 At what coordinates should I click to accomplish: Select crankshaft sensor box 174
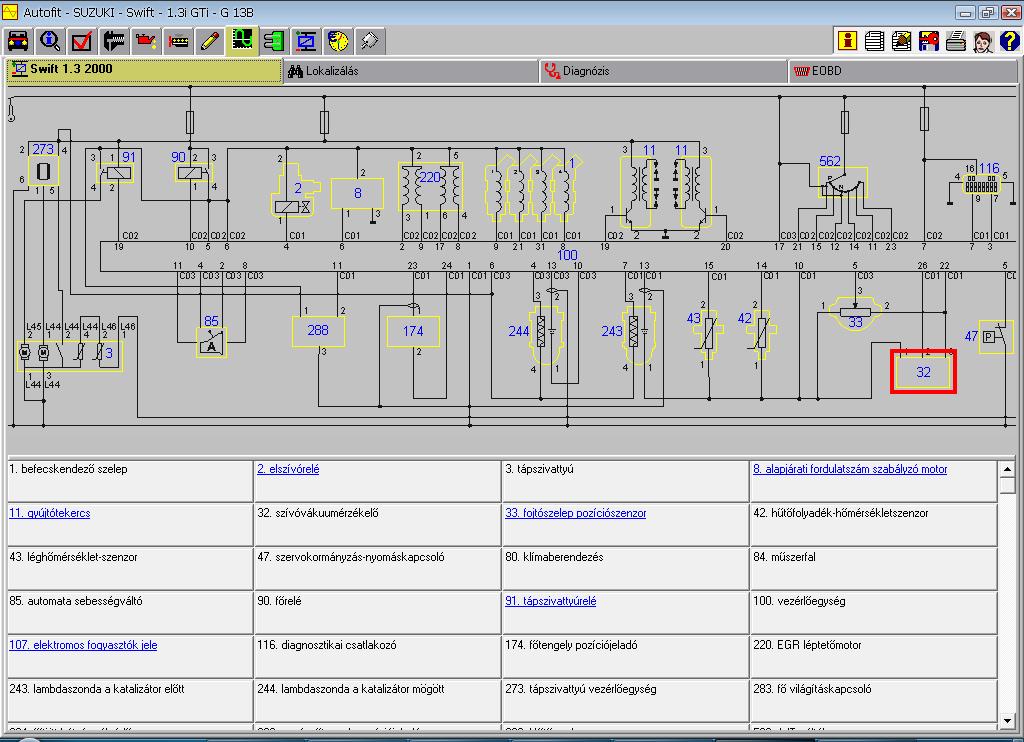(413, 331)
